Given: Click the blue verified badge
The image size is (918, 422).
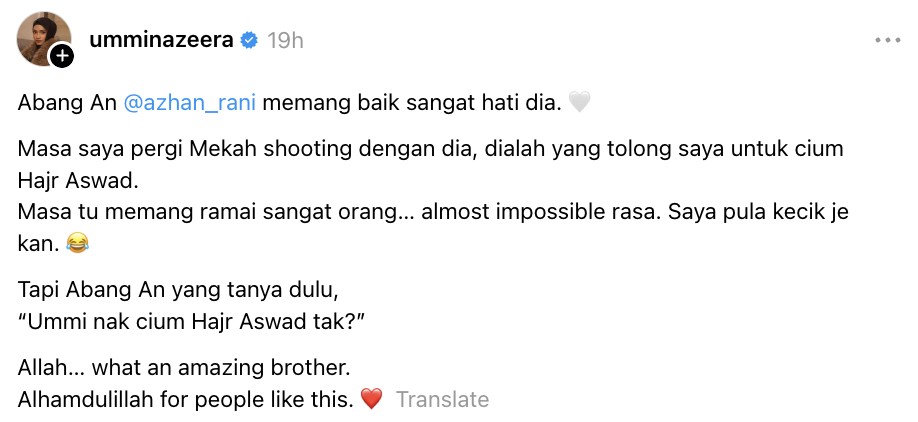Looking at the screenshot, I should click(x=249, y=41).
